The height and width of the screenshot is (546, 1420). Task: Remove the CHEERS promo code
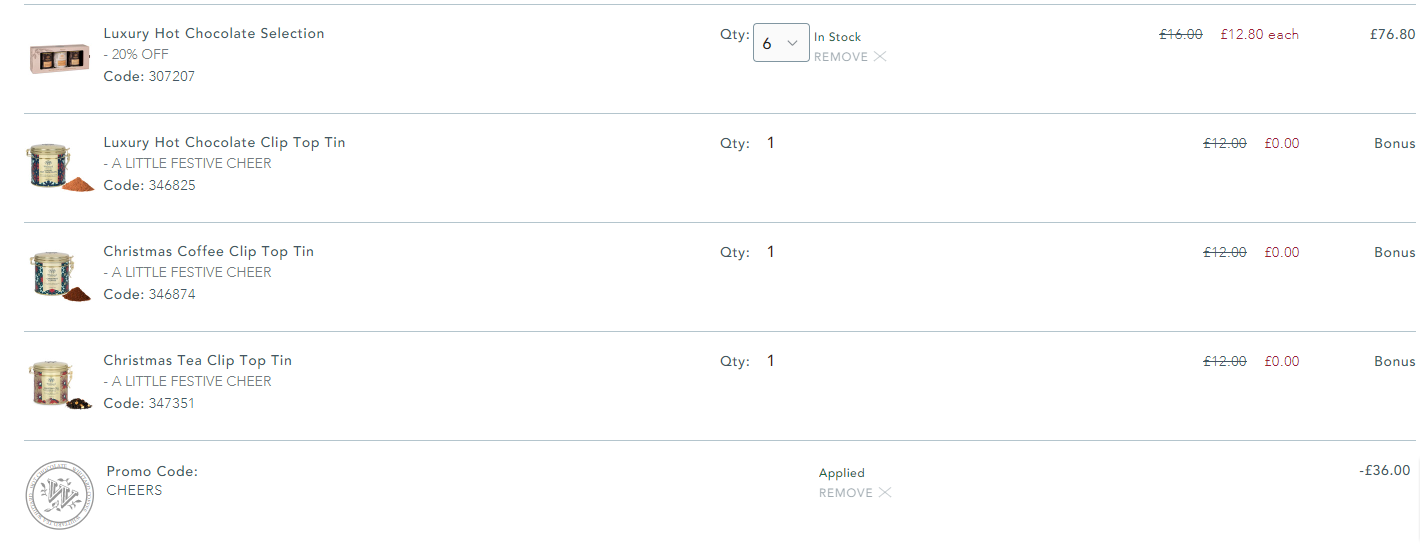coord(855,493)
